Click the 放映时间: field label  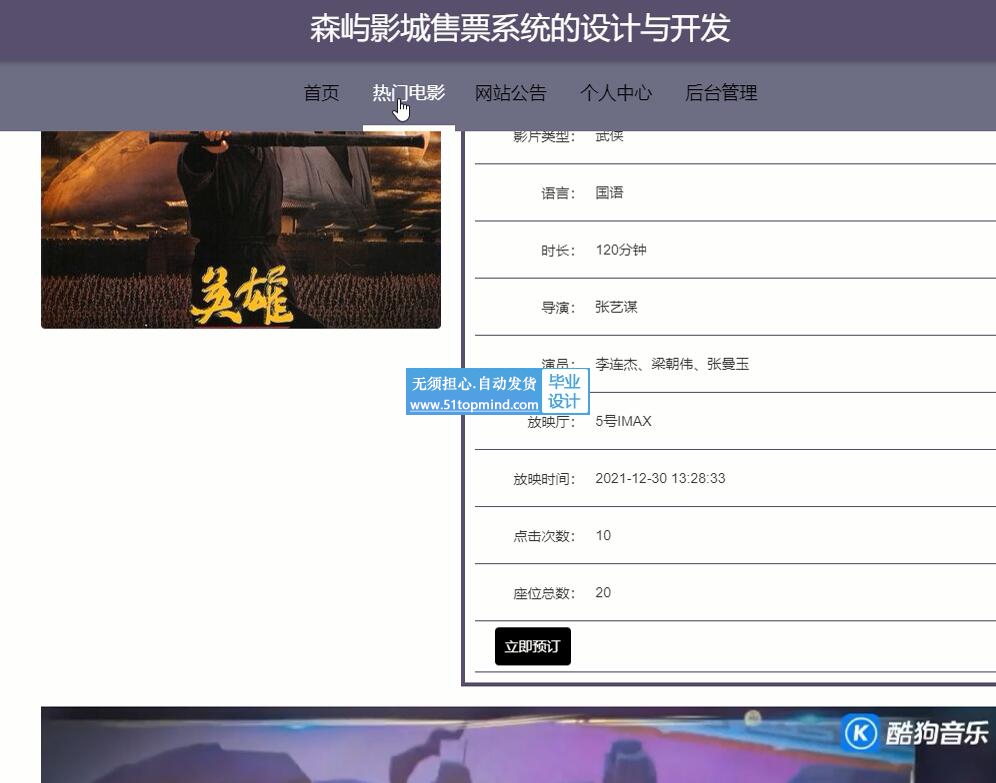tap(544, 479)
